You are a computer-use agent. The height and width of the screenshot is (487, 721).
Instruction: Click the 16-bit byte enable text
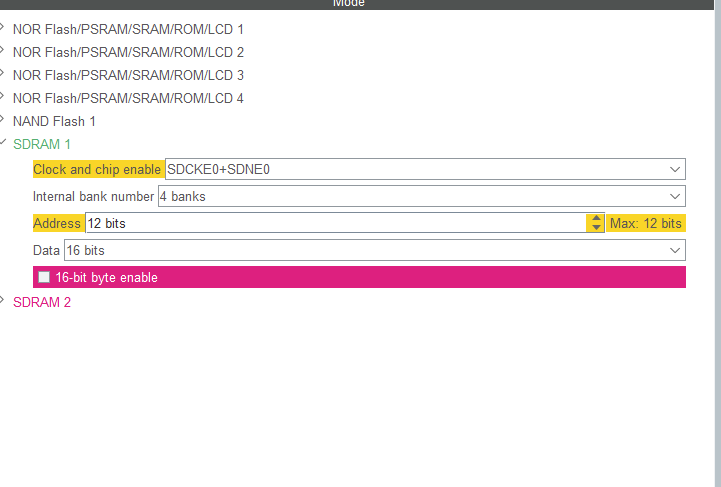[107, 277]
